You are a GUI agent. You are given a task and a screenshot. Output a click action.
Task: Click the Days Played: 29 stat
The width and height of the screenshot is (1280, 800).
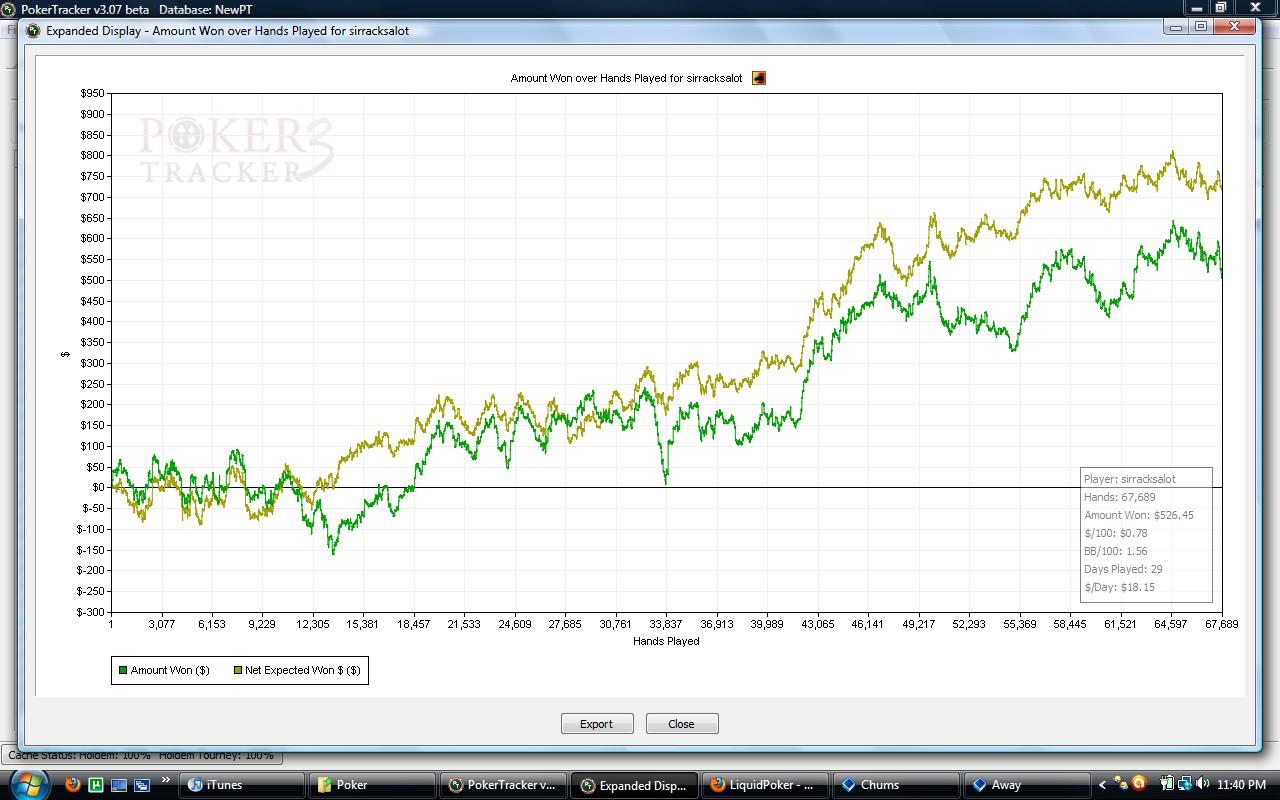[x=1123, y=569]
